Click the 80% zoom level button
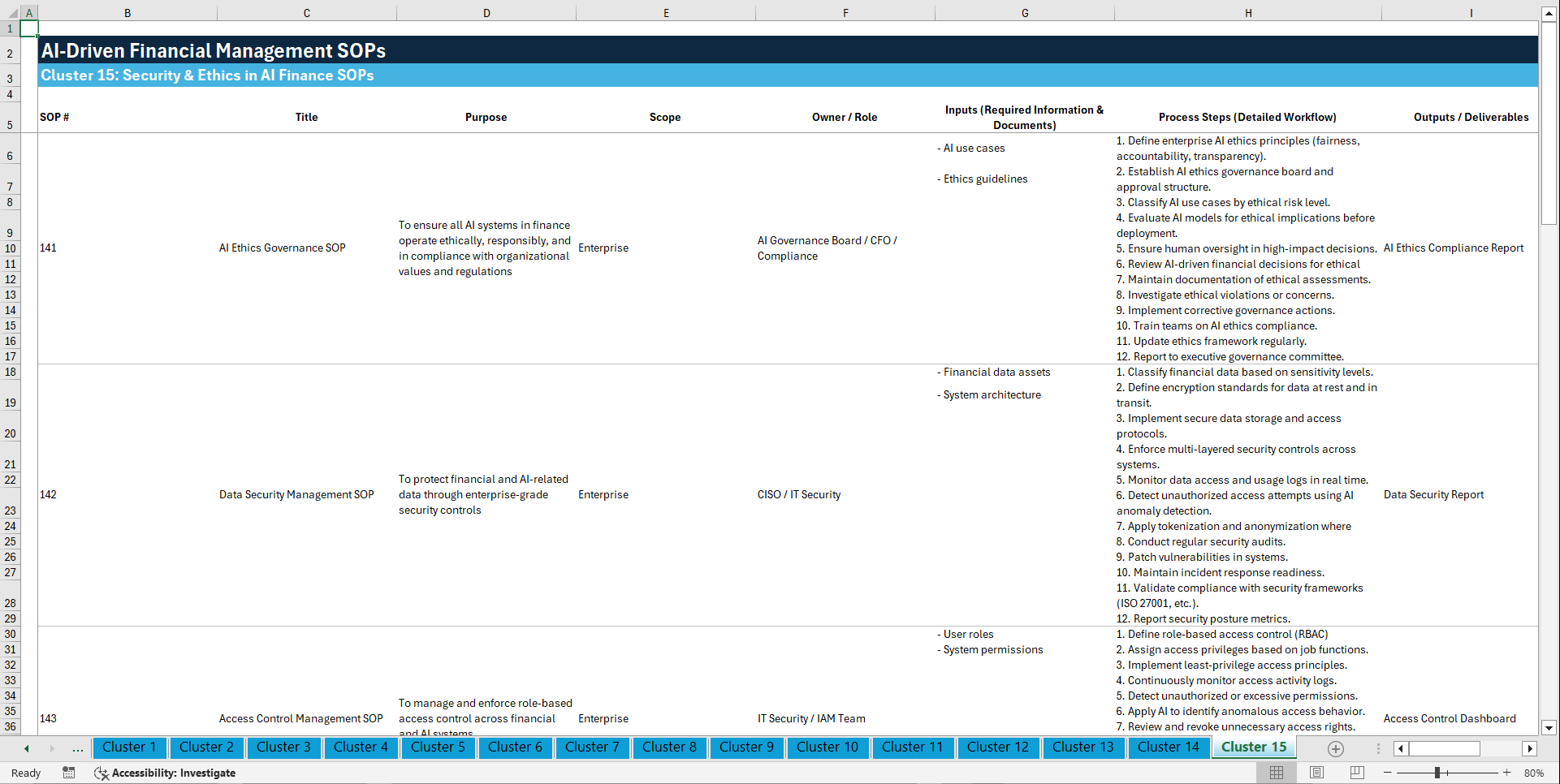This screenshot has width=1560, height=784. 1535,773
